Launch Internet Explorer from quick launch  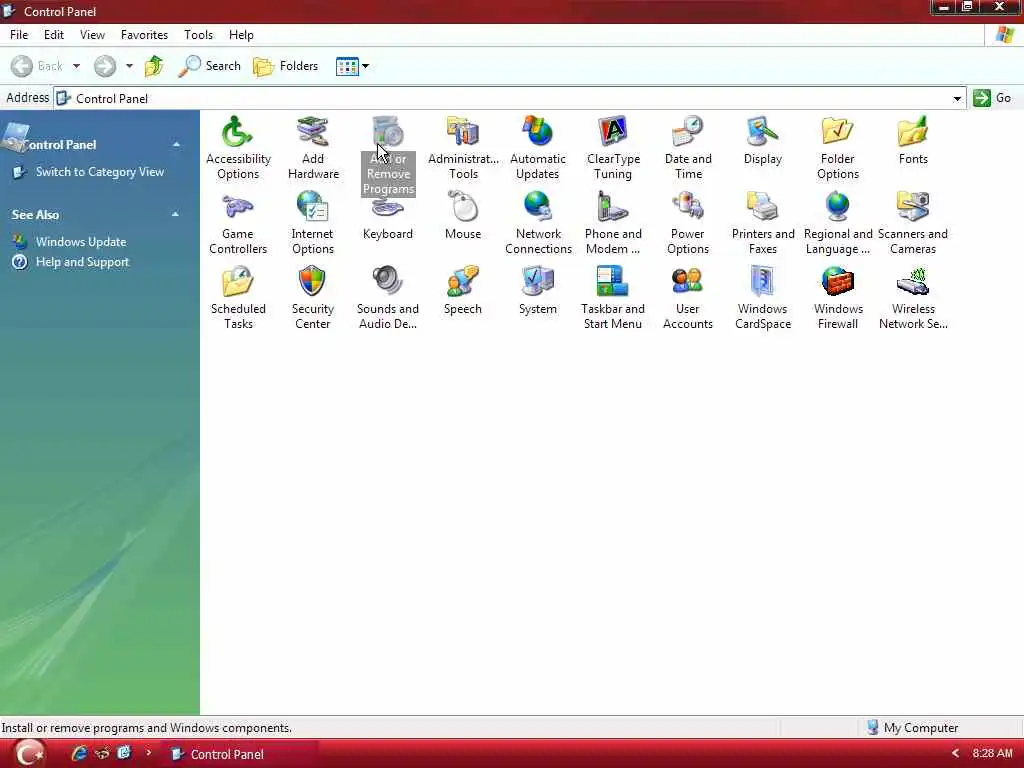pos(79,753)
